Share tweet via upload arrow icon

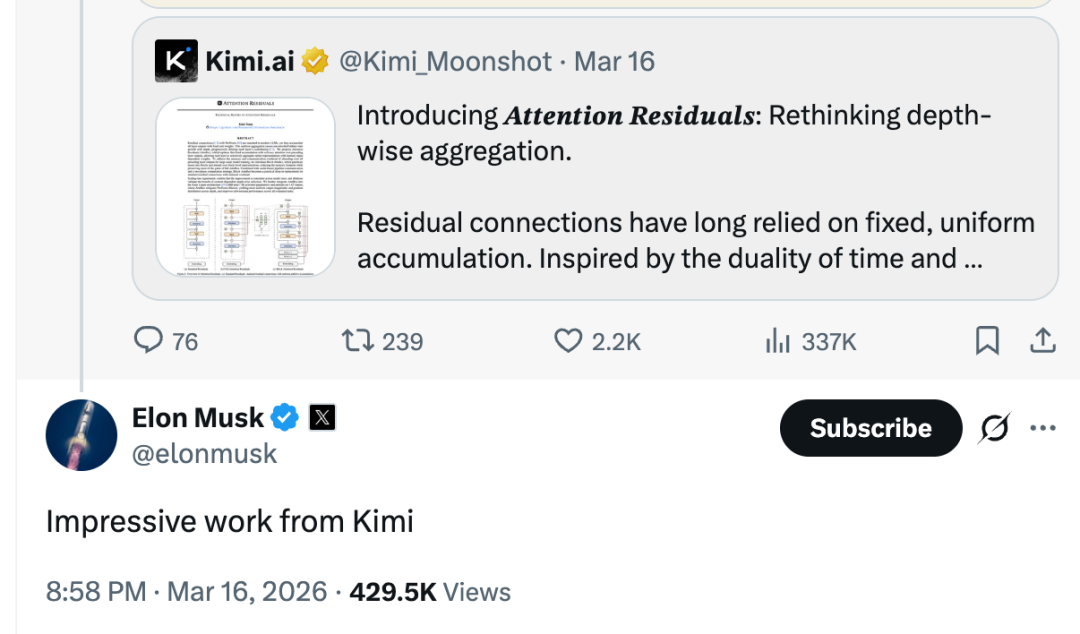[x=1042, y=341]
